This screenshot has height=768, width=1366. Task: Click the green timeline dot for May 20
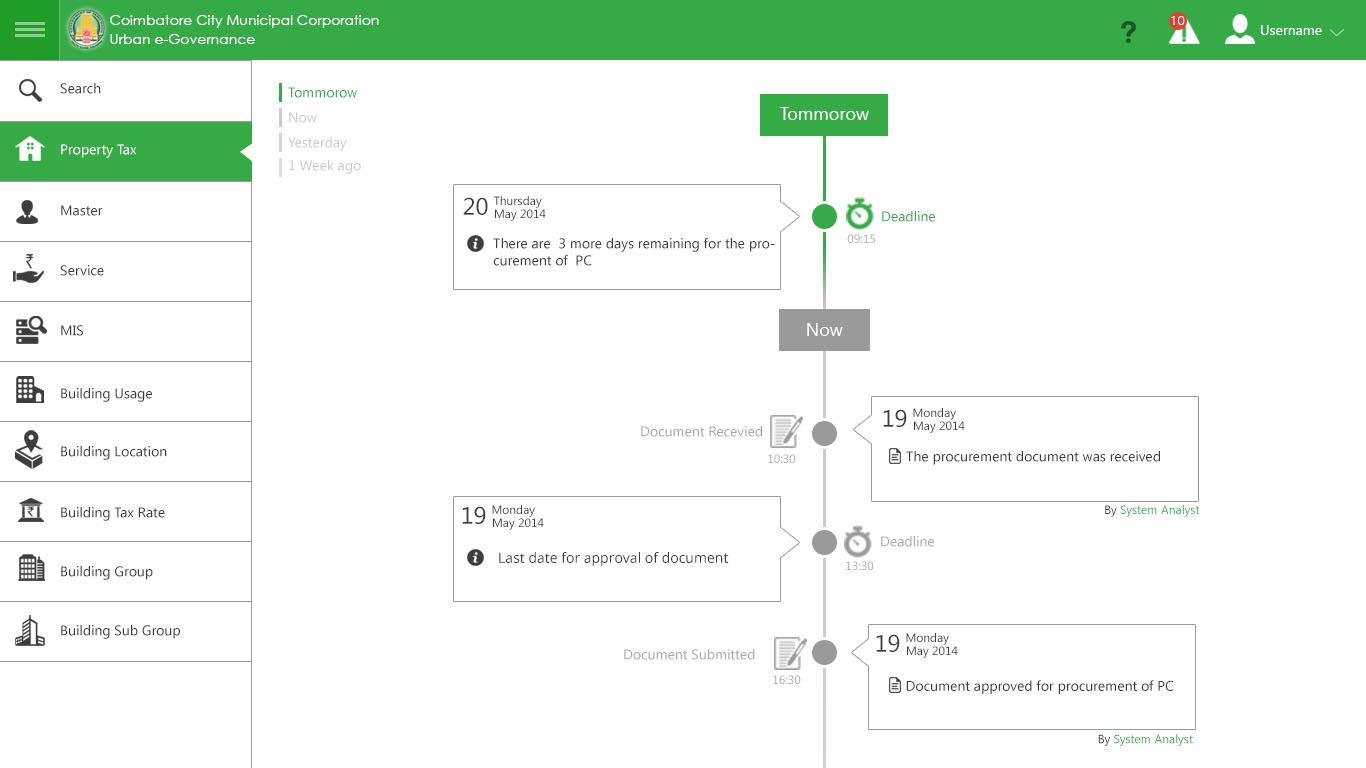point(824,216)
